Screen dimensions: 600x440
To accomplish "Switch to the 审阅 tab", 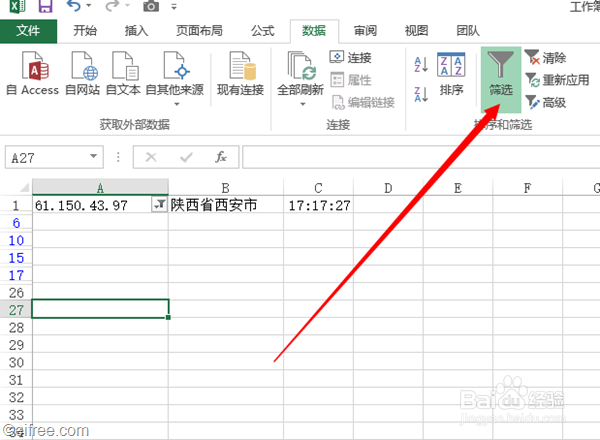I will (365, 31).
